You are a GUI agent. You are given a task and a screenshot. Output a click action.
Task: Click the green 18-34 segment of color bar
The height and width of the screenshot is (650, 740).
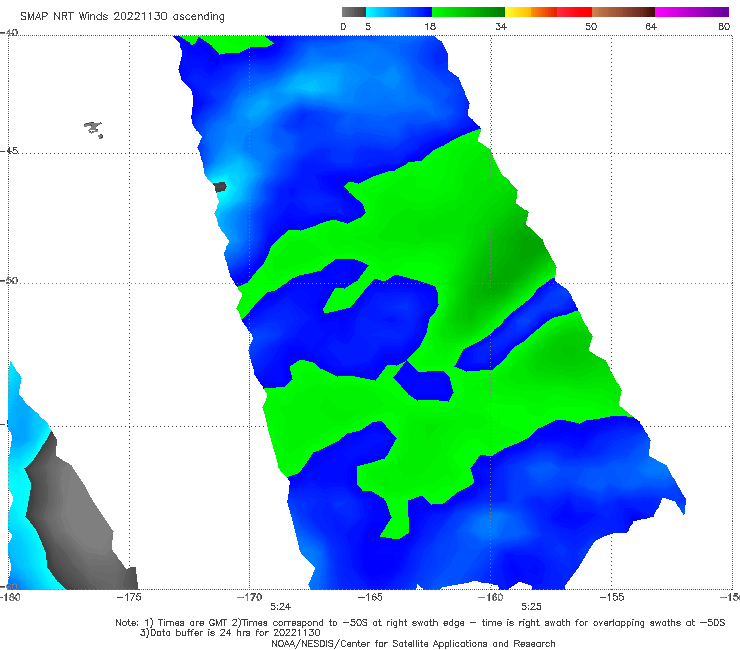(x=468, y=12)
